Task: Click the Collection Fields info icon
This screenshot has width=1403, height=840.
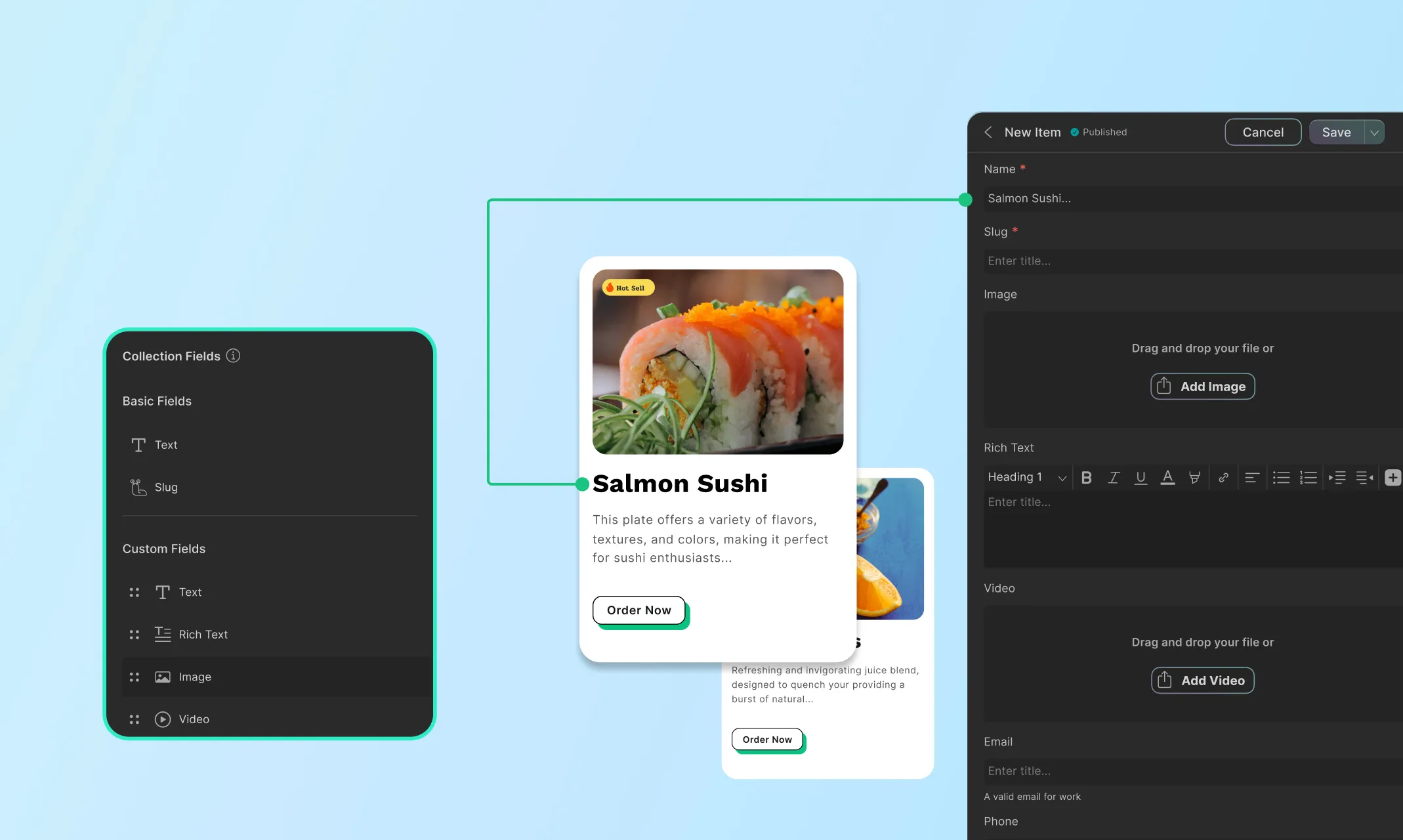Action: click(234, 355)
